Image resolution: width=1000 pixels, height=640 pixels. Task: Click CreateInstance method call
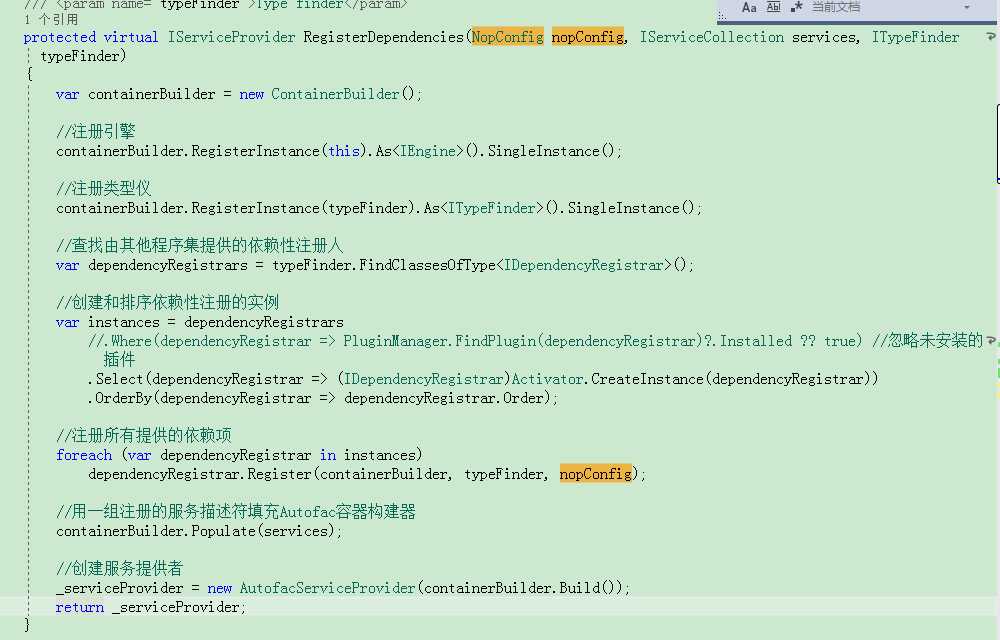[647, 379]
